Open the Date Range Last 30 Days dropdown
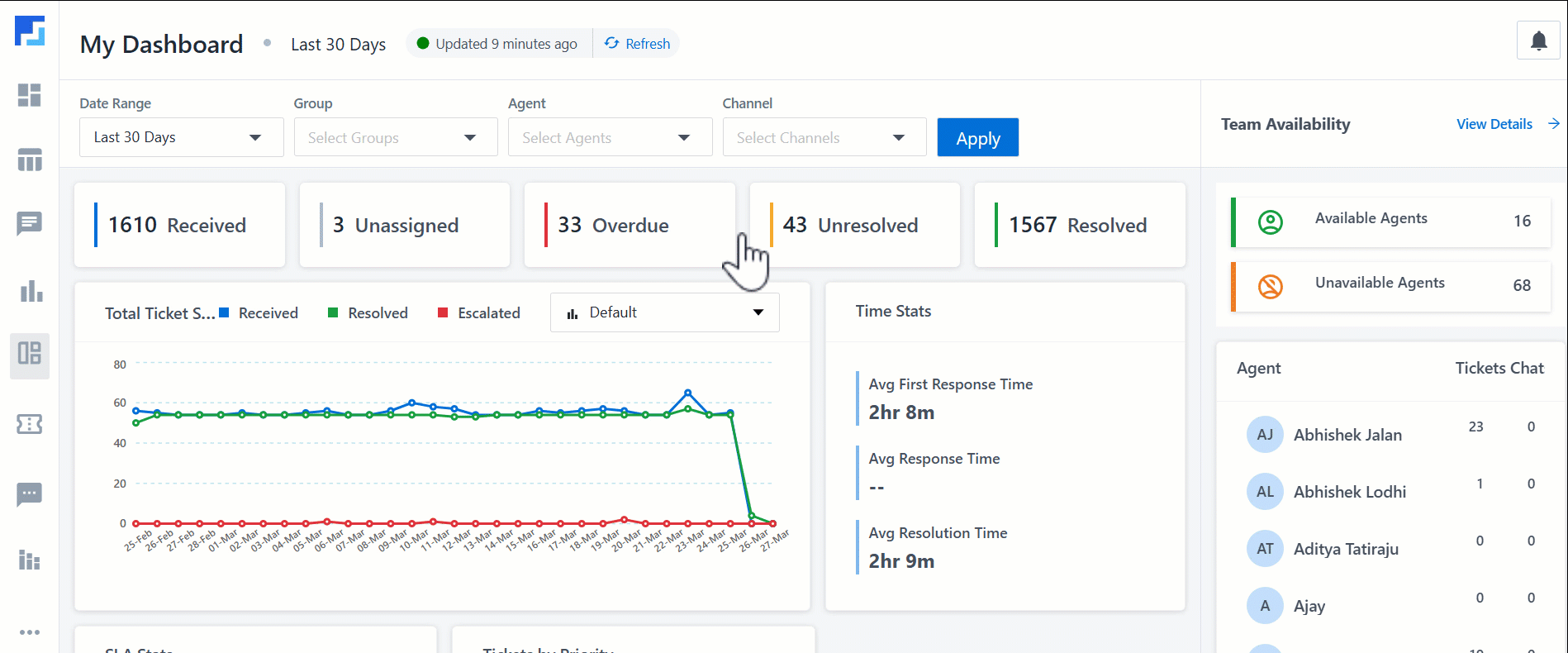Image resolution: width=1568 pixels, height=653 pixels. point(182,137)
